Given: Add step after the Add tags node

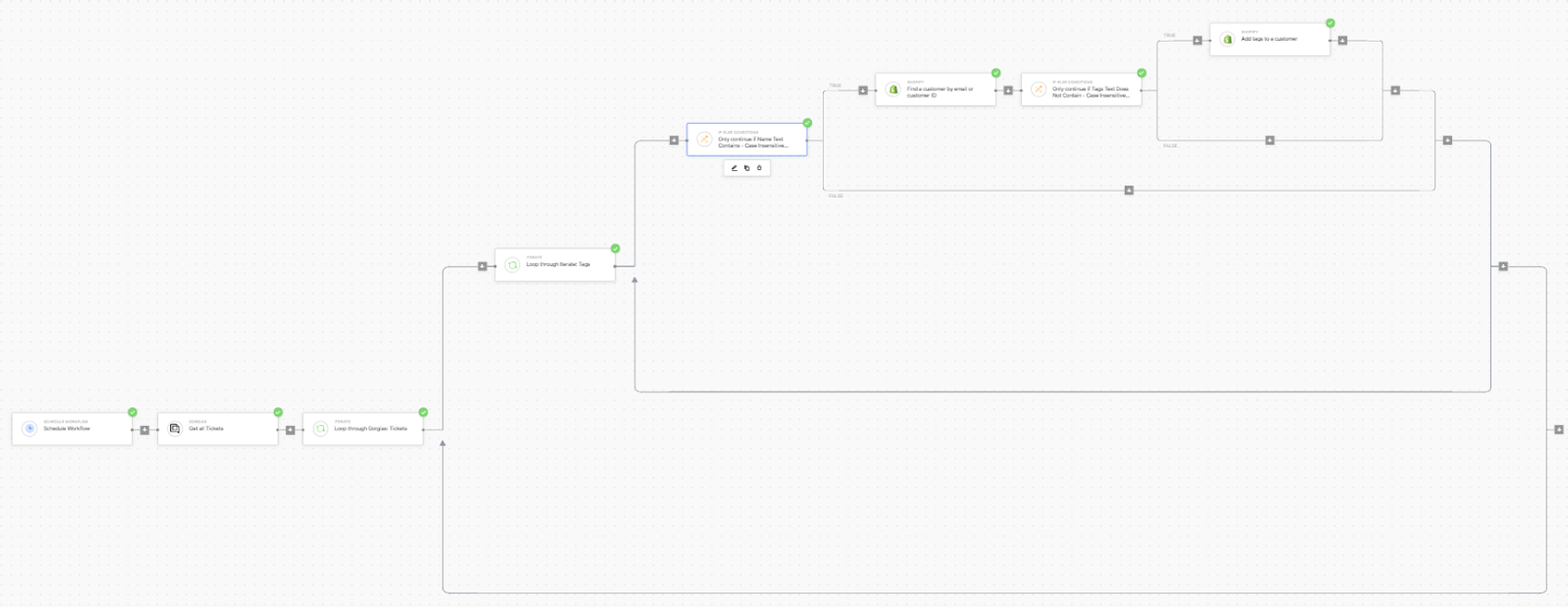Looking at the screenshot, I should pos(1343,41).
